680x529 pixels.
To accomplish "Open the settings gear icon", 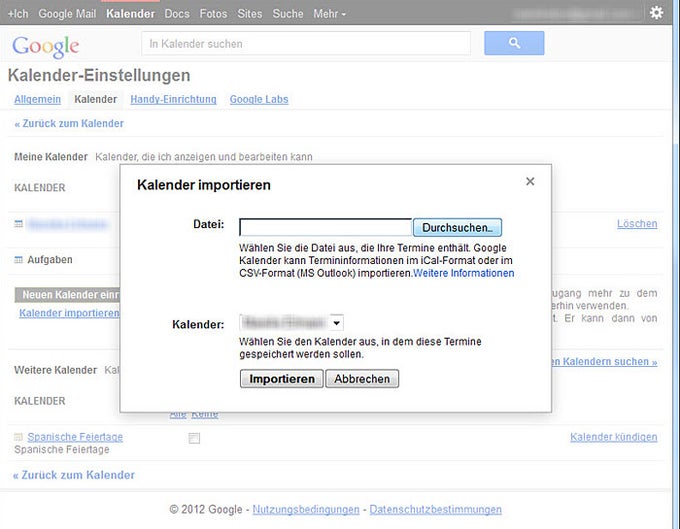I will [656, 13].
